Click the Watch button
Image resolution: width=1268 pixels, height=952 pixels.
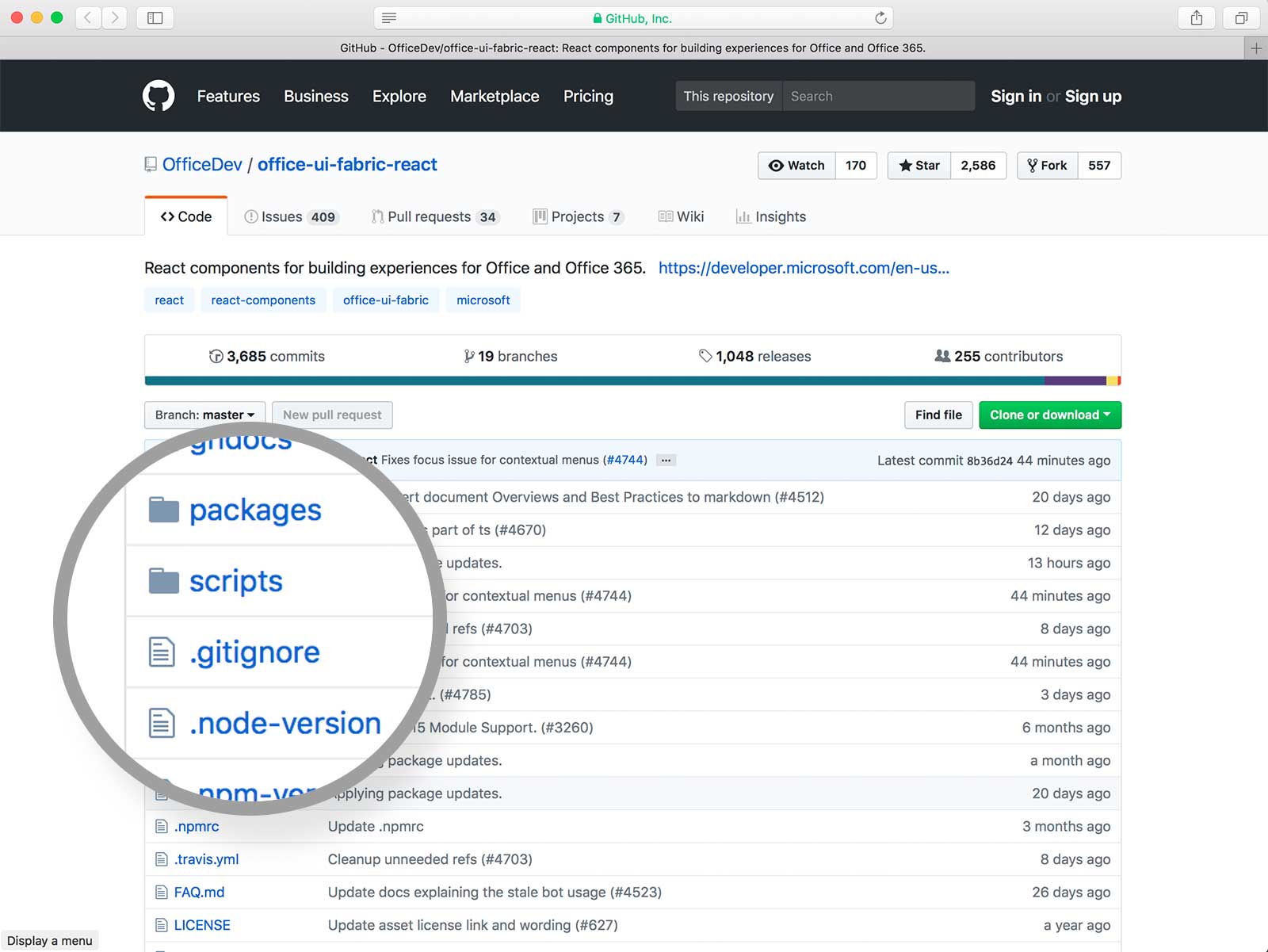click(796, 166)
